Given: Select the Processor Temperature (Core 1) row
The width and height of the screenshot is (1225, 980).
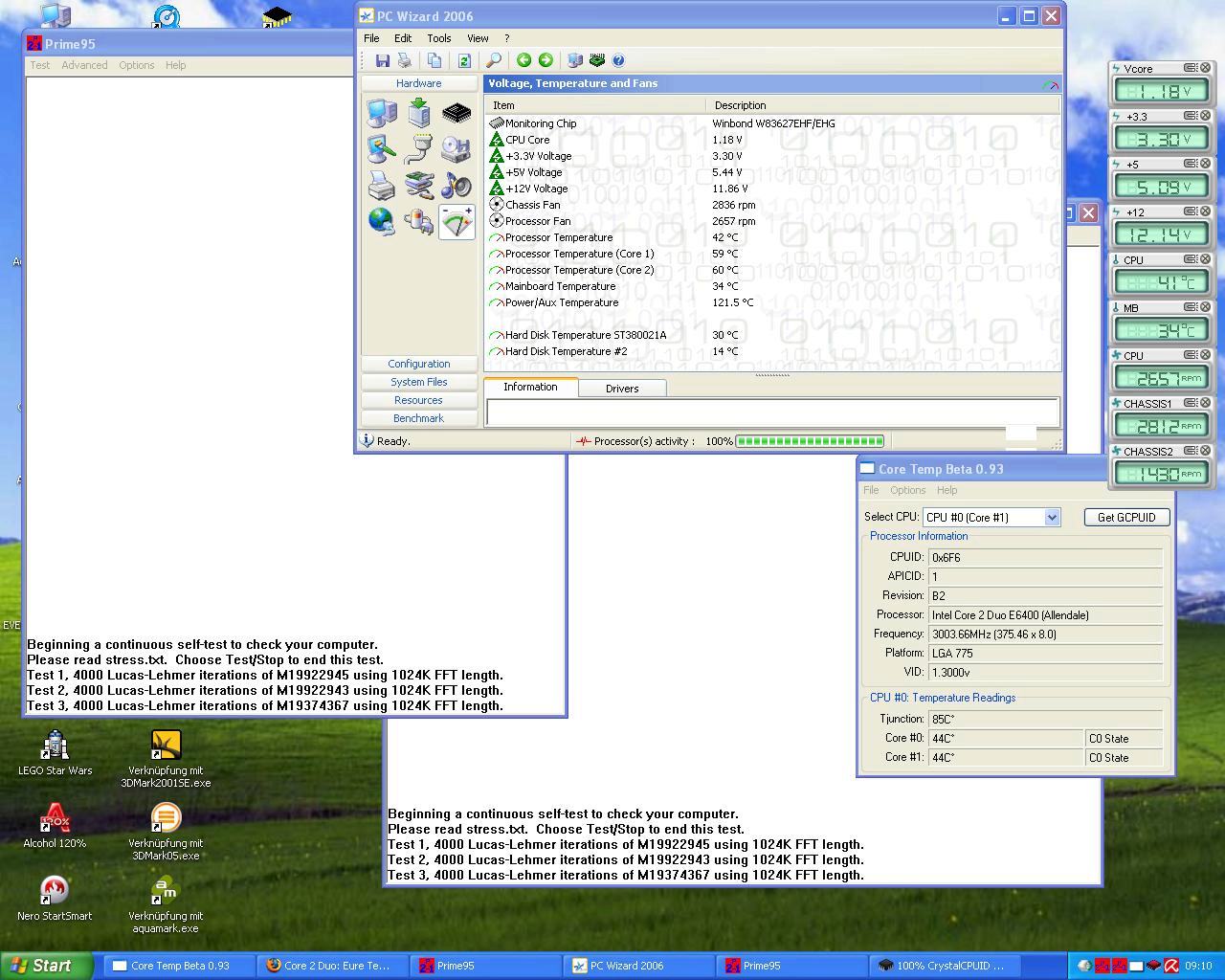Looking at the screenshot, I should coord(773,254).
